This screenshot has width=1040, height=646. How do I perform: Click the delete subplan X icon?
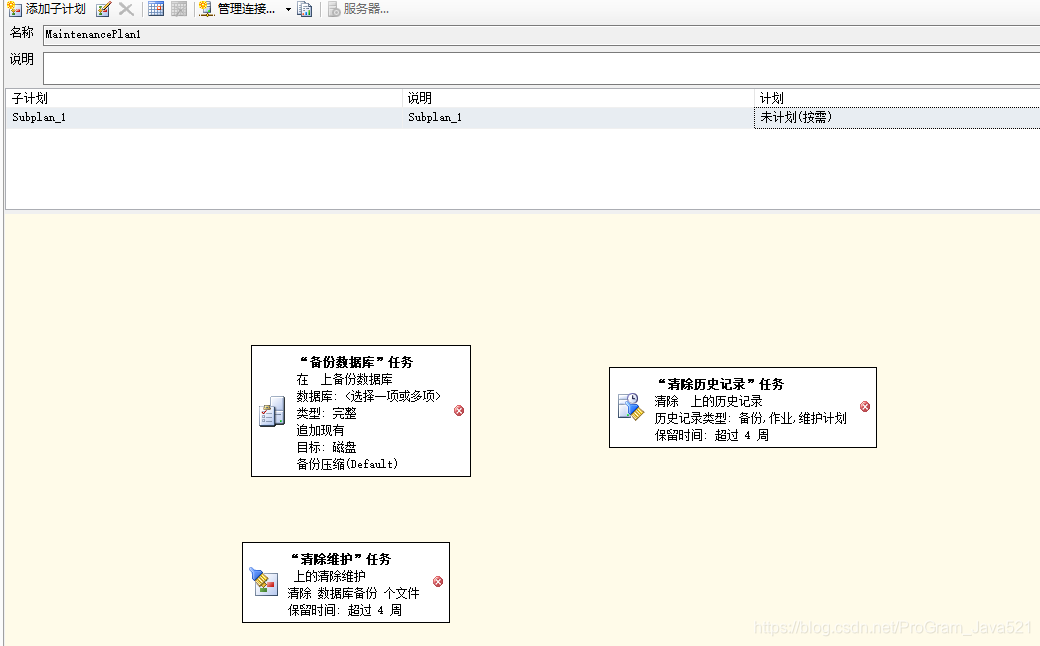[x=125, y=9]
